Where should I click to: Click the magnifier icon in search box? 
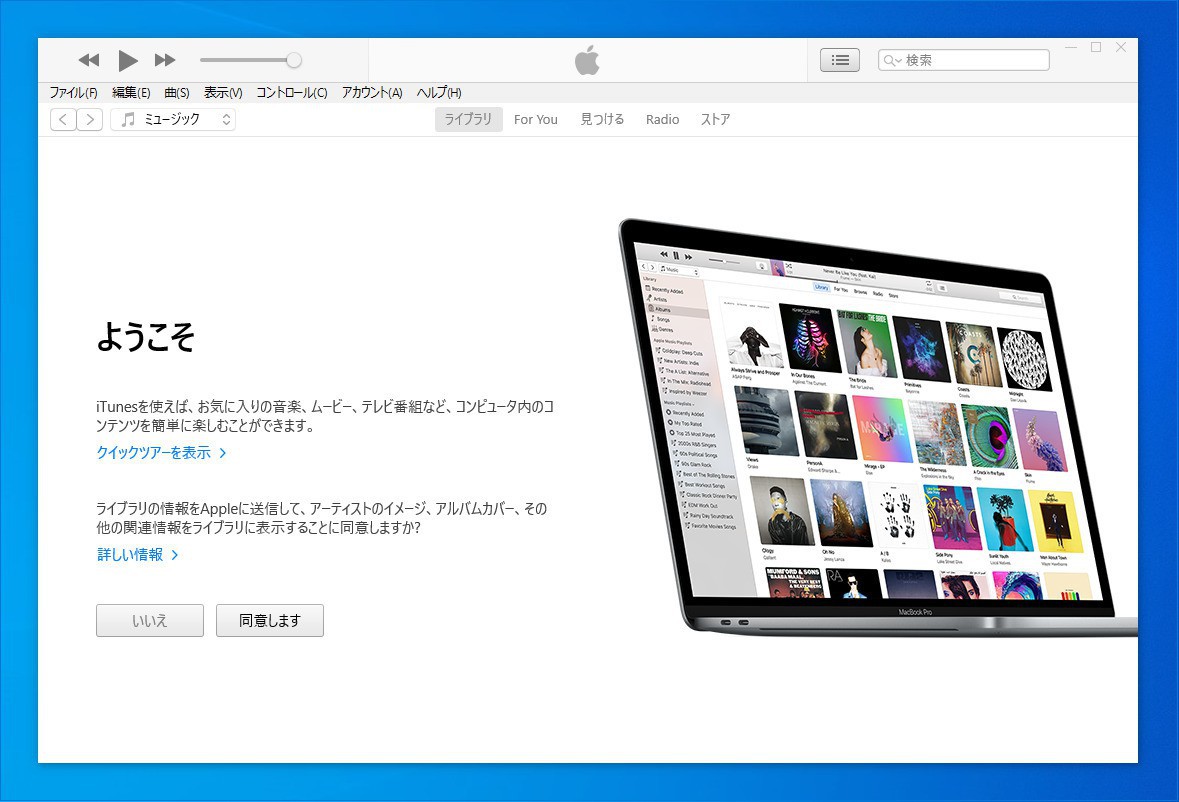(x=890, y=60)
